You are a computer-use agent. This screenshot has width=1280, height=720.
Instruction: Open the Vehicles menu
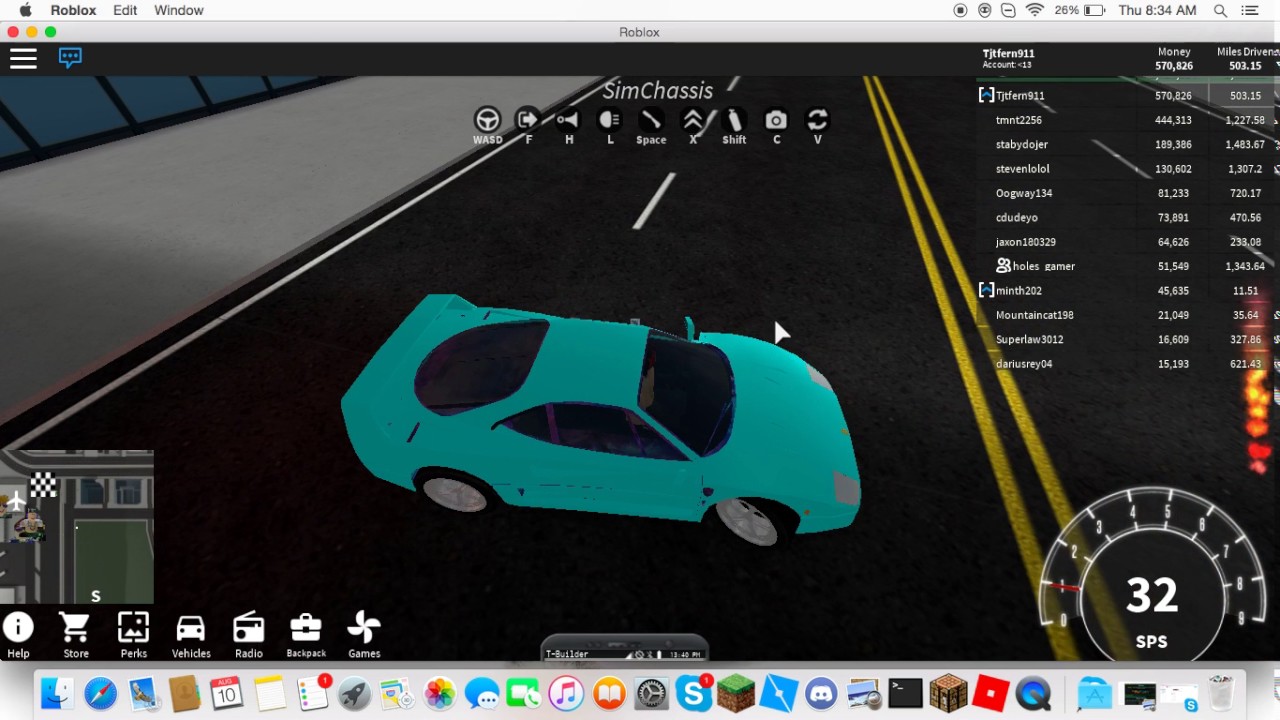[191, 635]
